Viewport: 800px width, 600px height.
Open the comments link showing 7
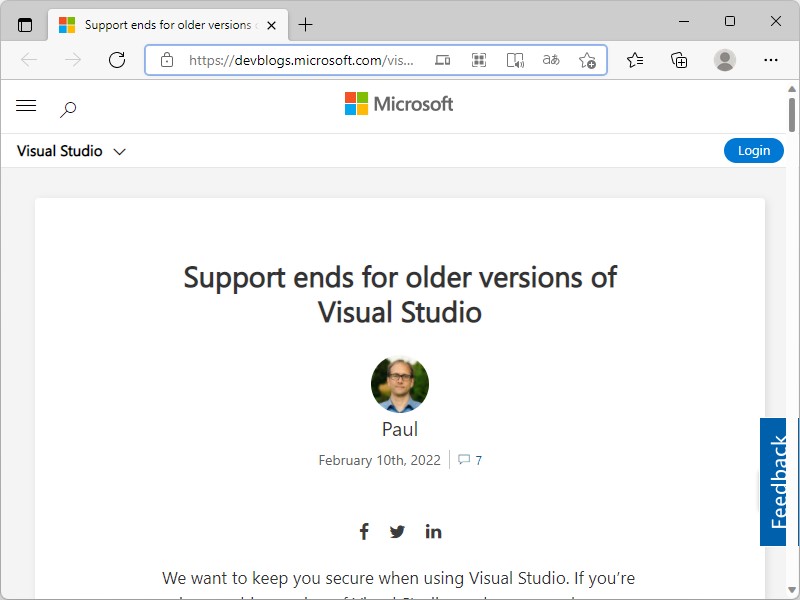click(470, 460)
